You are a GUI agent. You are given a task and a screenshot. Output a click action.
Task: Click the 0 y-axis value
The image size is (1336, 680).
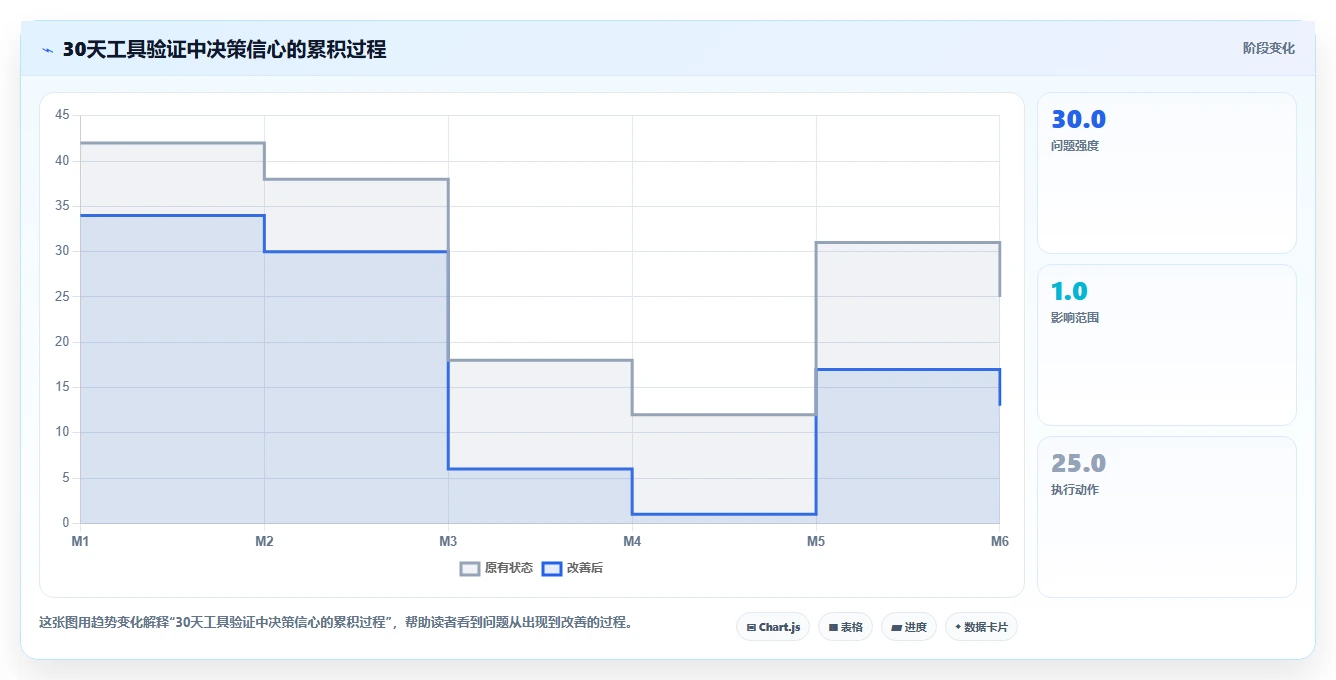66,523
